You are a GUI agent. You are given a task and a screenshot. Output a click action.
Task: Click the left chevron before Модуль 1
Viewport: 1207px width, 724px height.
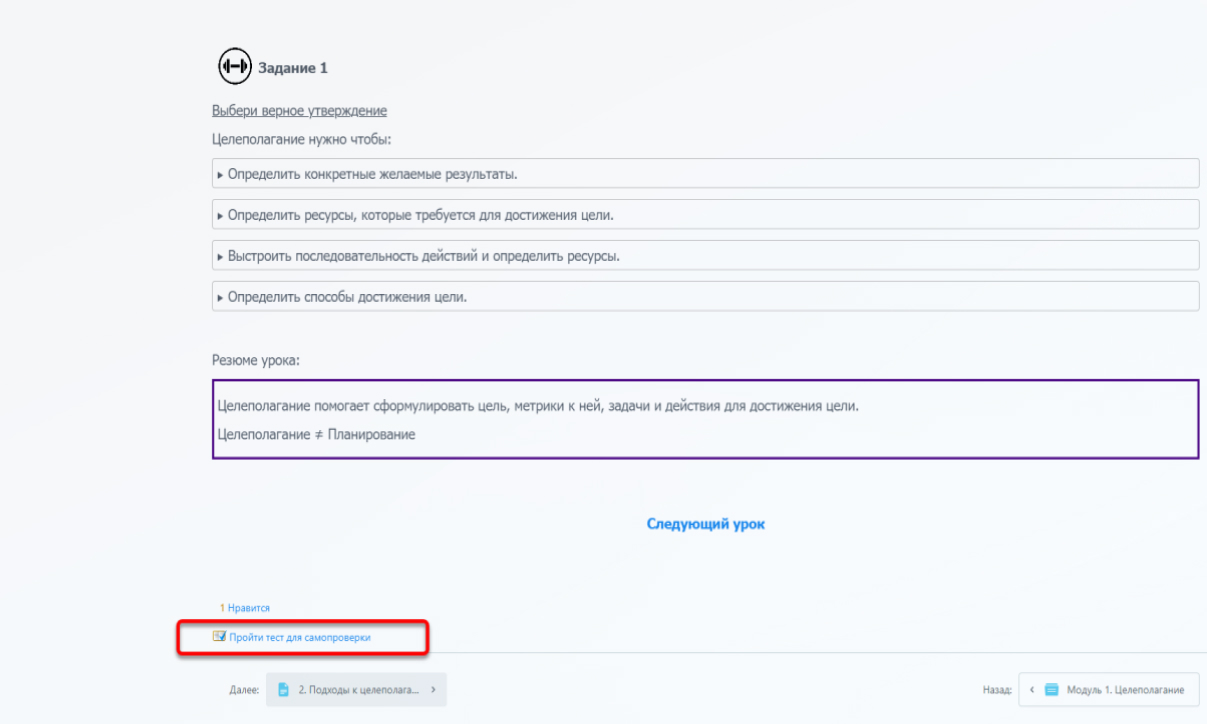tap(1032, 690)
